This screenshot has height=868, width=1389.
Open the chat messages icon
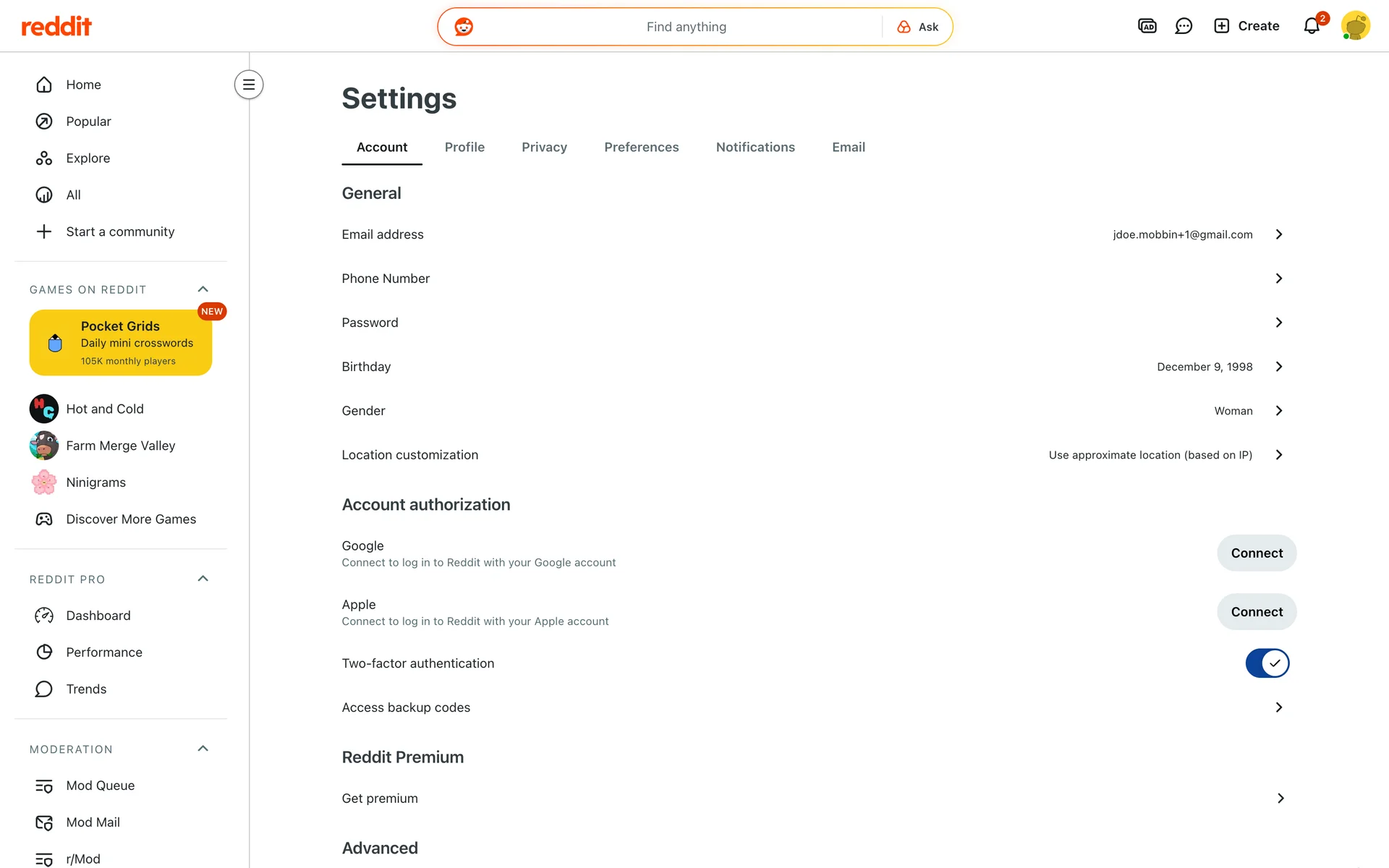[1184, 27]
